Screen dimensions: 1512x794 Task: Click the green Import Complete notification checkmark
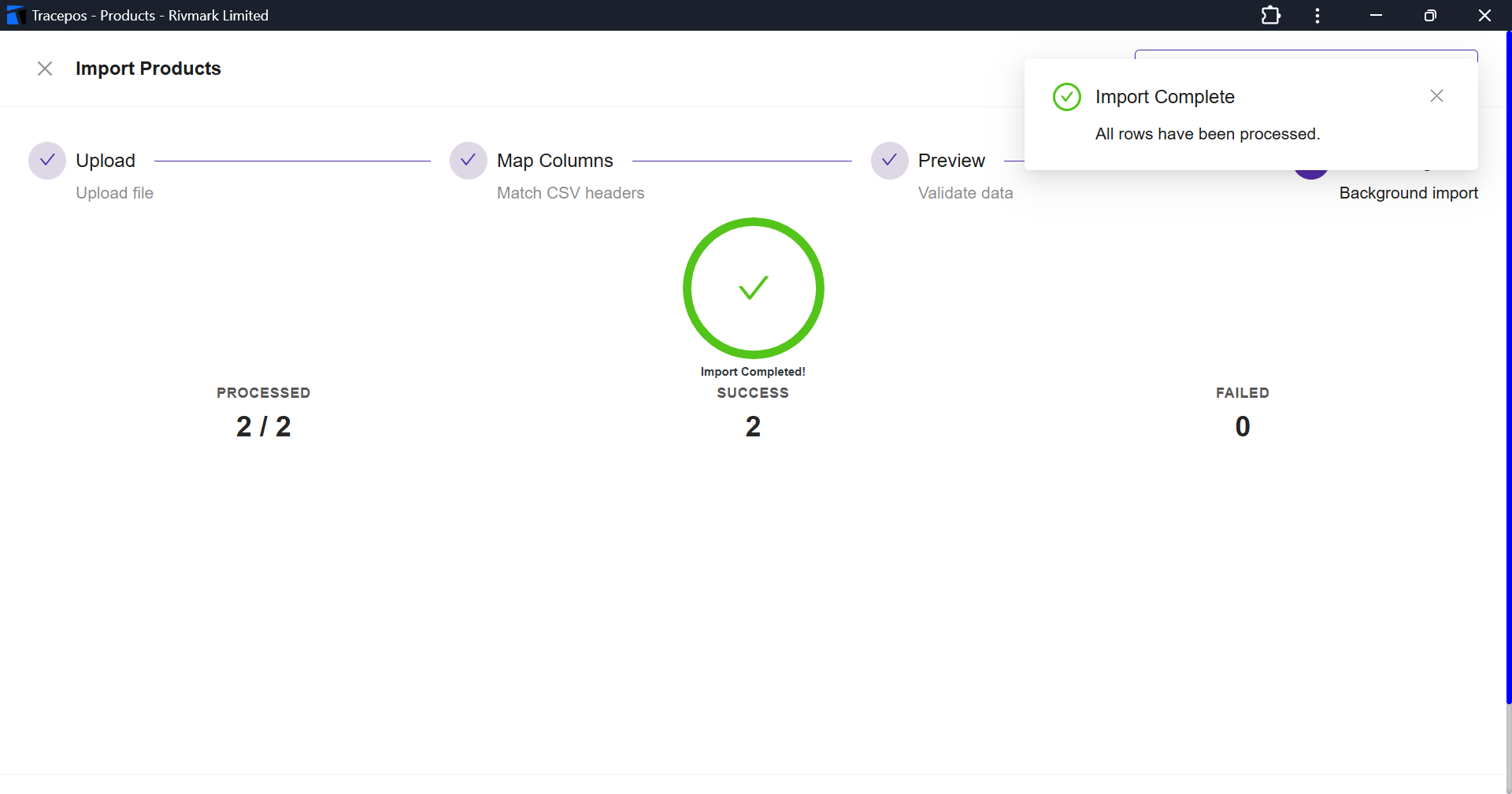(1067, 97)
